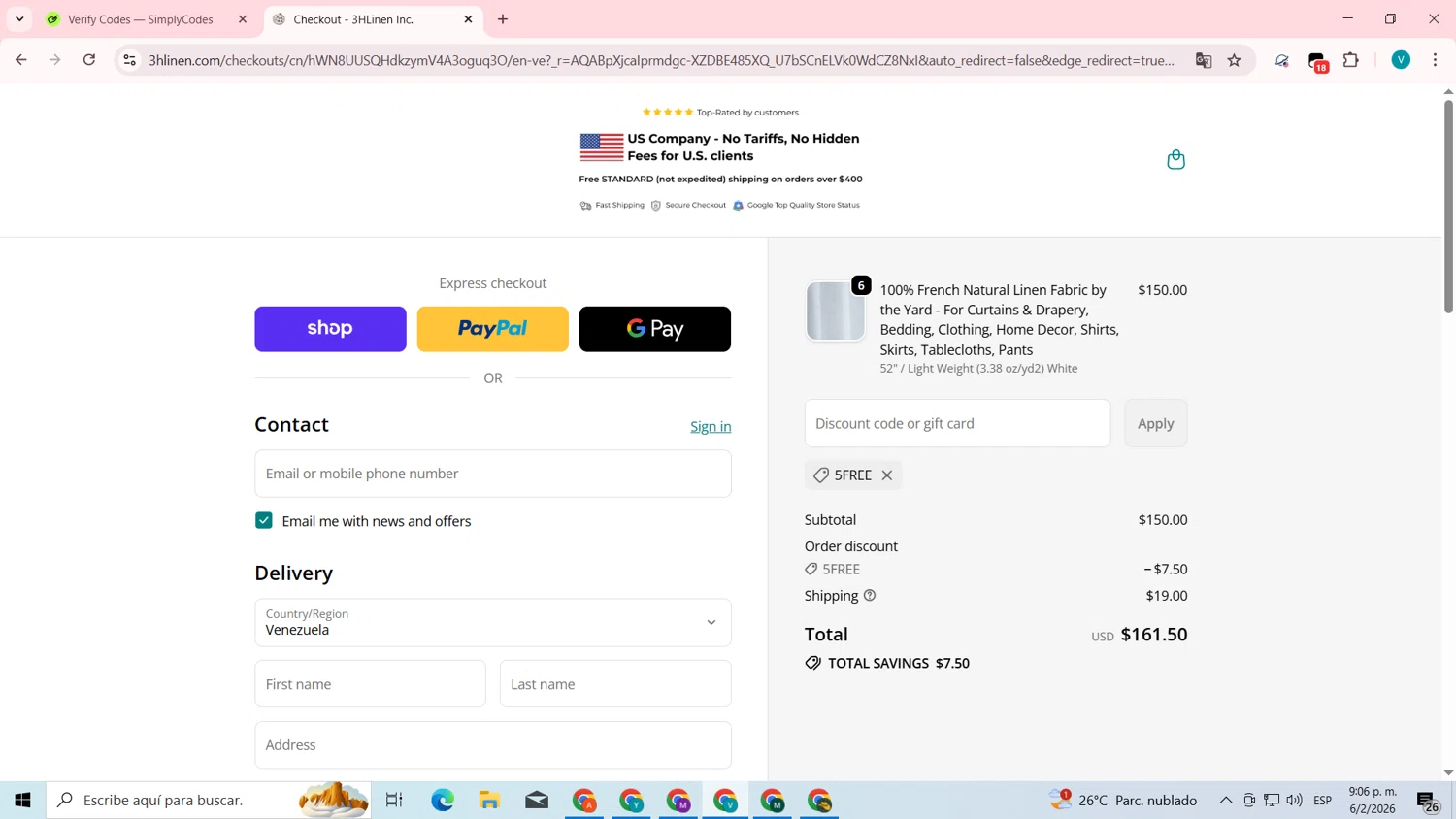Click the linen fabric product thumbnail
The height and width of the screenshot is (819, 1456).
coord(835,311)
